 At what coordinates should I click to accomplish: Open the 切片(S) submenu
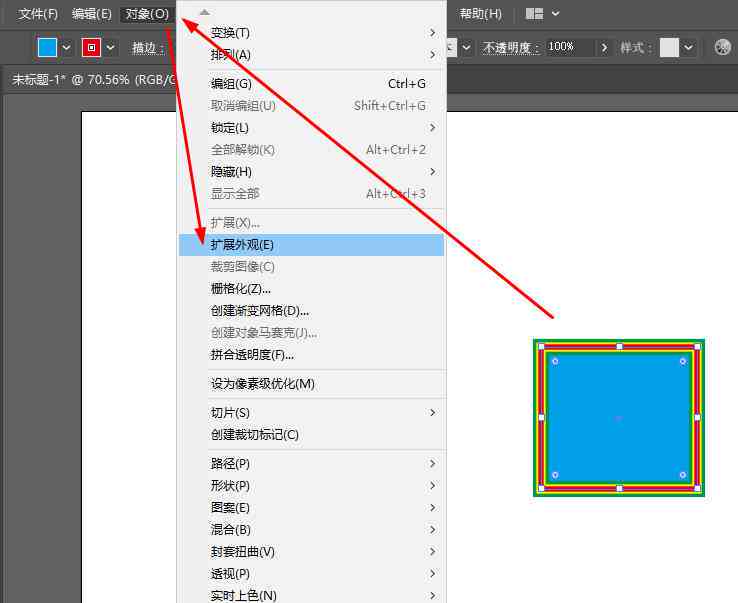pyautogui.click(x=312, y=413)
